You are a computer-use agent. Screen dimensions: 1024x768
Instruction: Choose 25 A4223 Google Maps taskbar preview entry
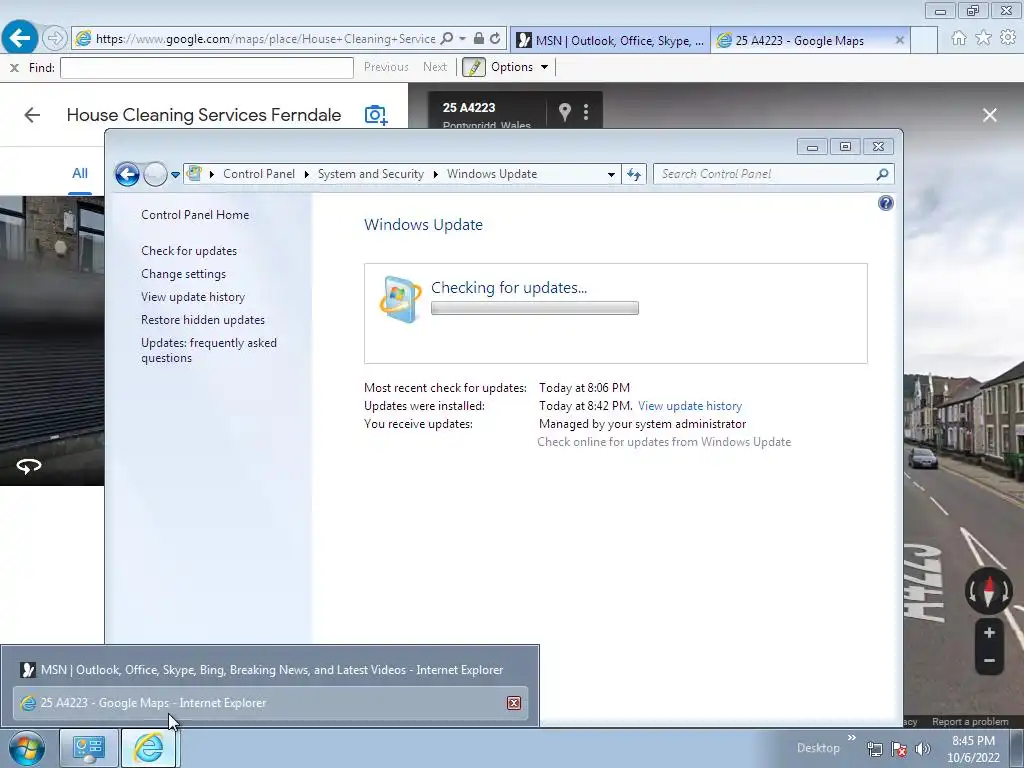271,703
